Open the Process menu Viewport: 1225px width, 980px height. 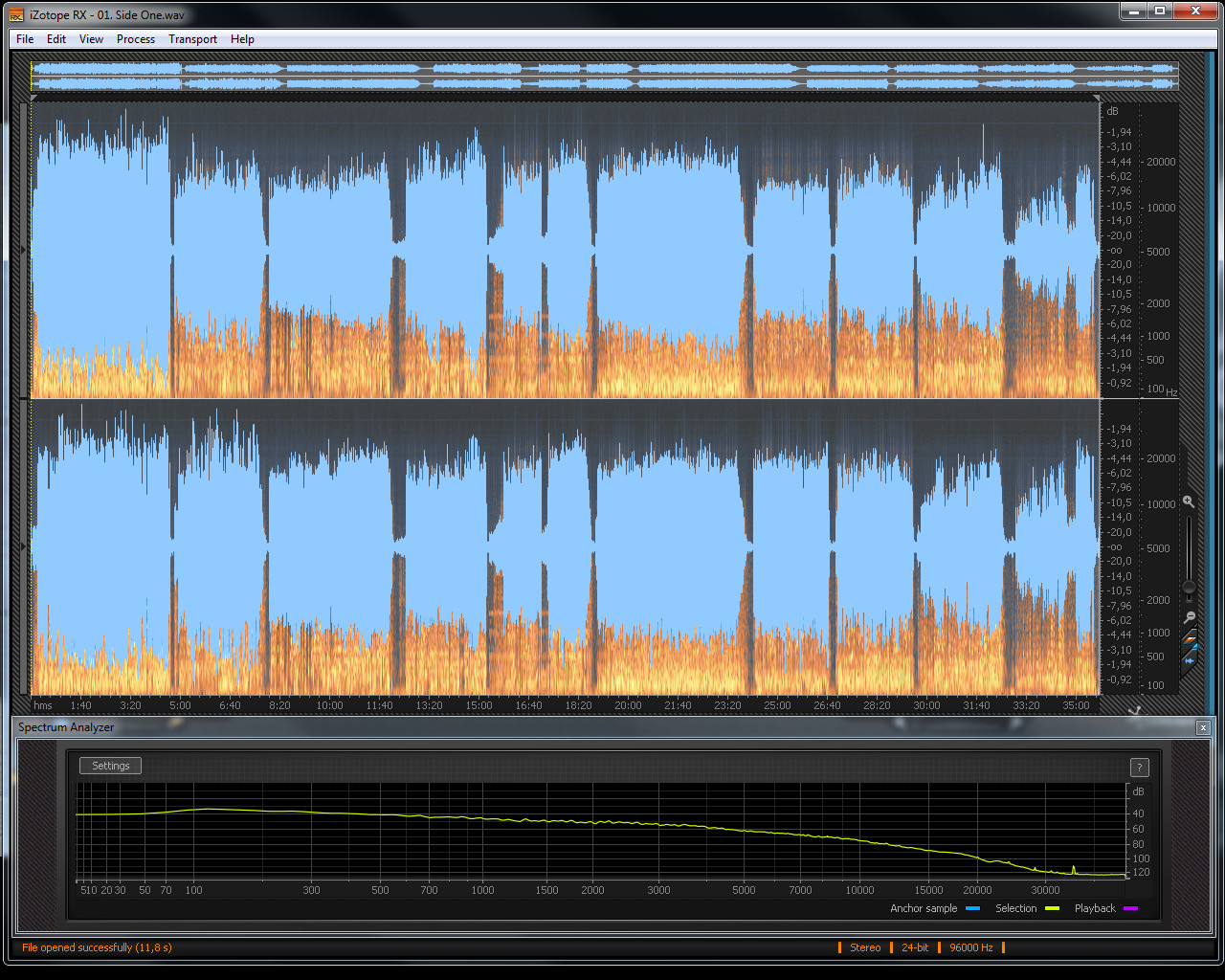136,39
